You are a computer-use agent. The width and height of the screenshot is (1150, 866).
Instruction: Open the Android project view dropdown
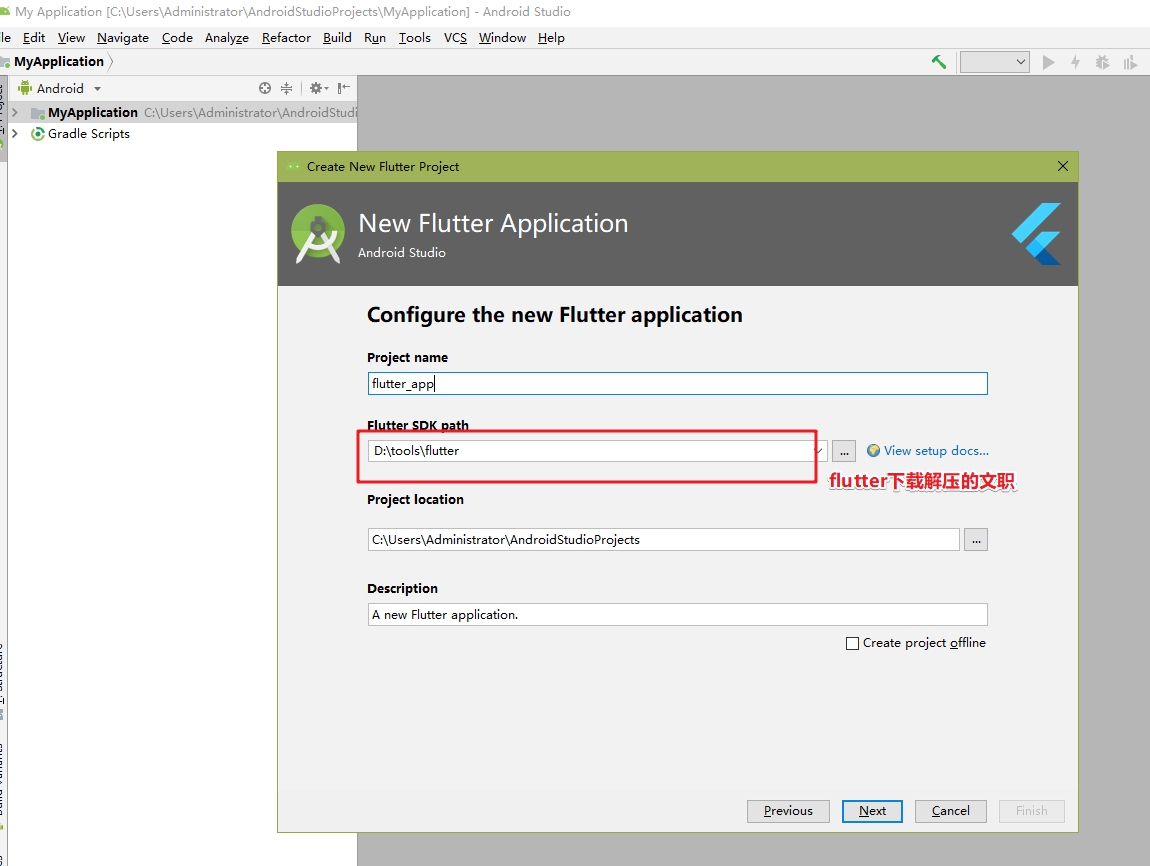(60, 88)
